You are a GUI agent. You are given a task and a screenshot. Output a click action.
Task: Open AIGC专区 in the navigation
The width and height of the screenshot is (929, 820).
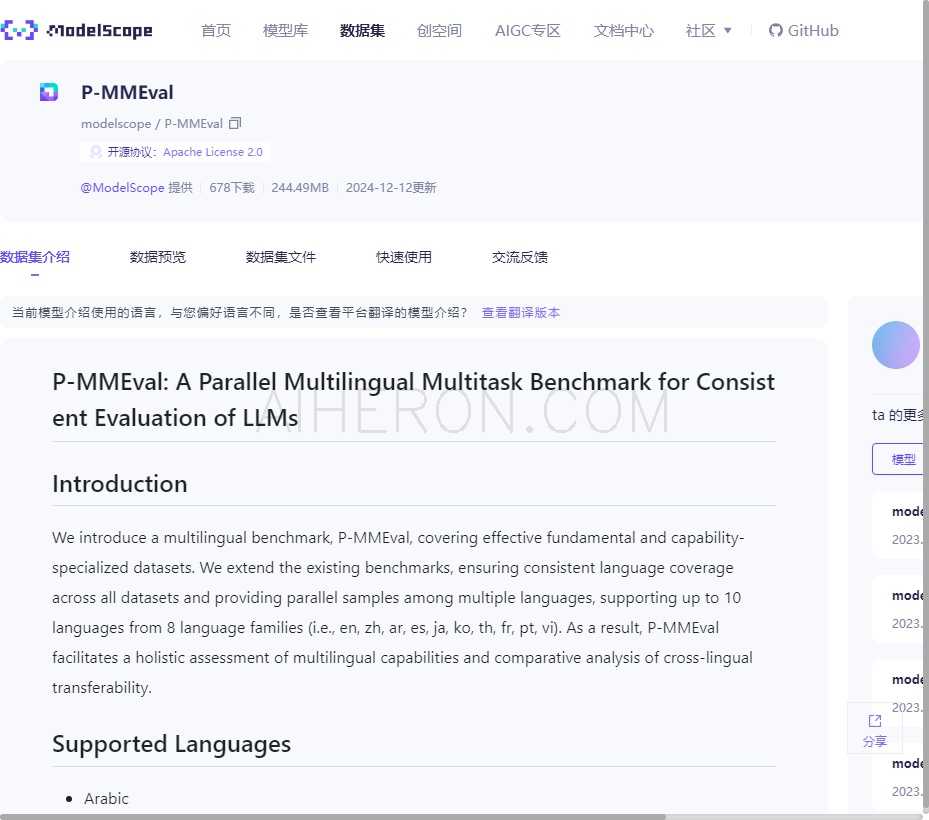528,30
